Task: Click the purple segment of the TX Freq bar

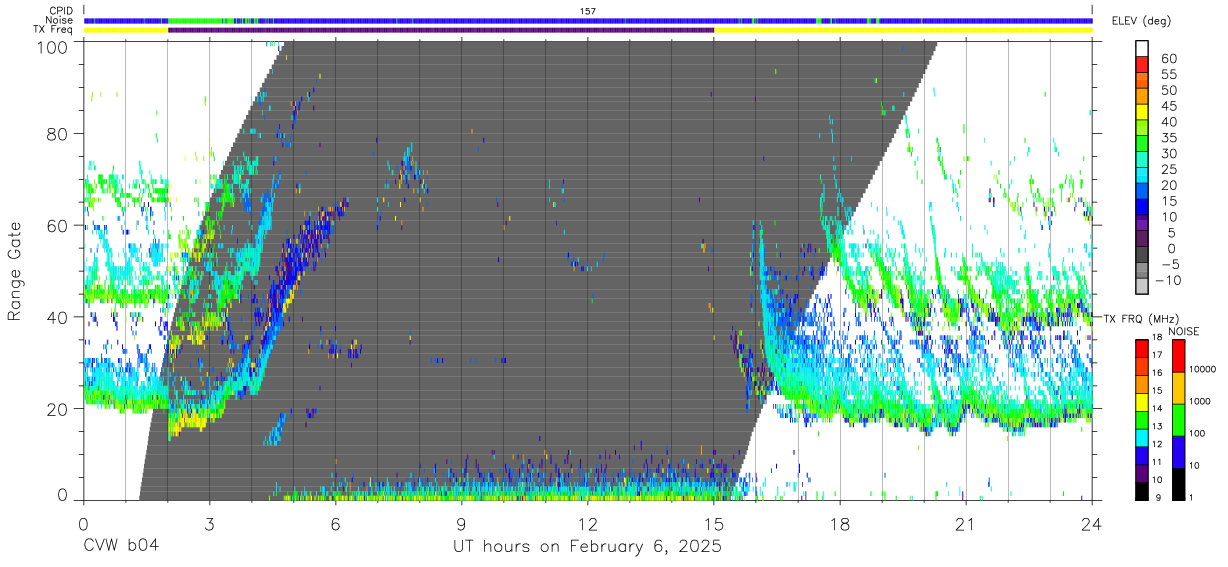Action: coord(441,30)
